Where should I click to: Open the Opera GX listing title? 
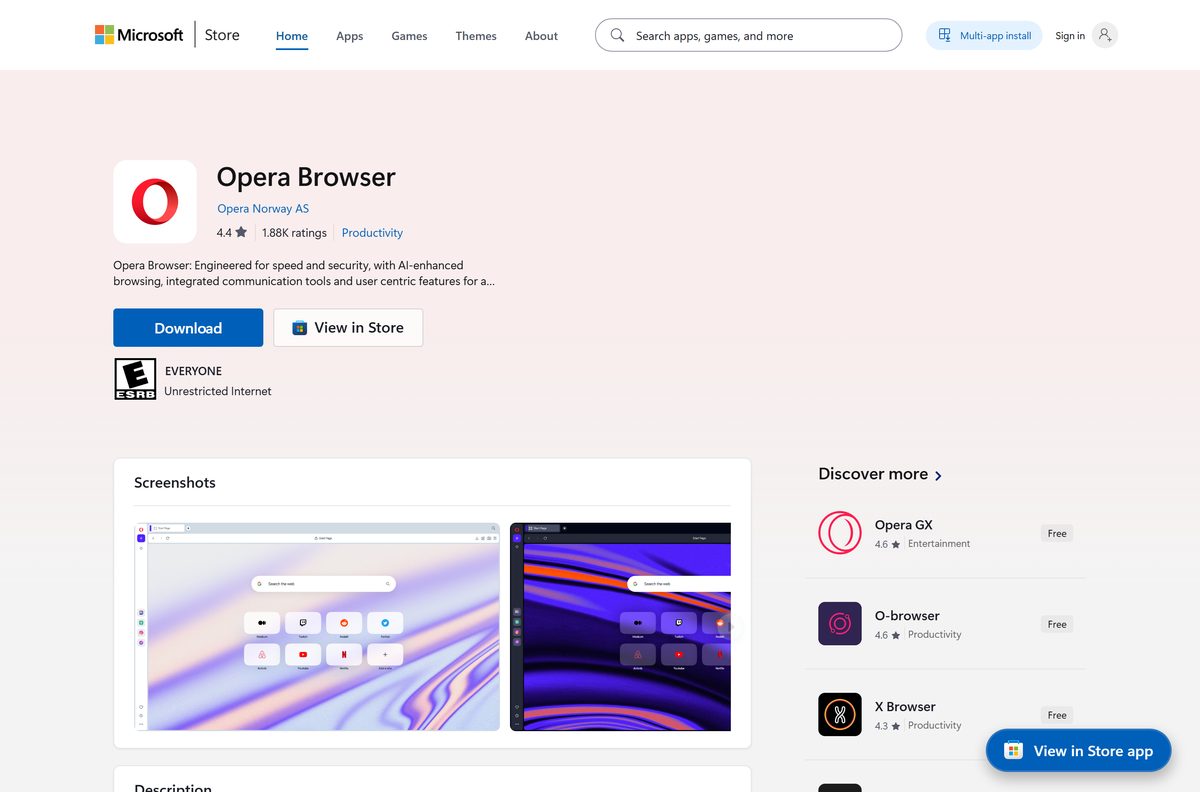(x=903, y=525)
